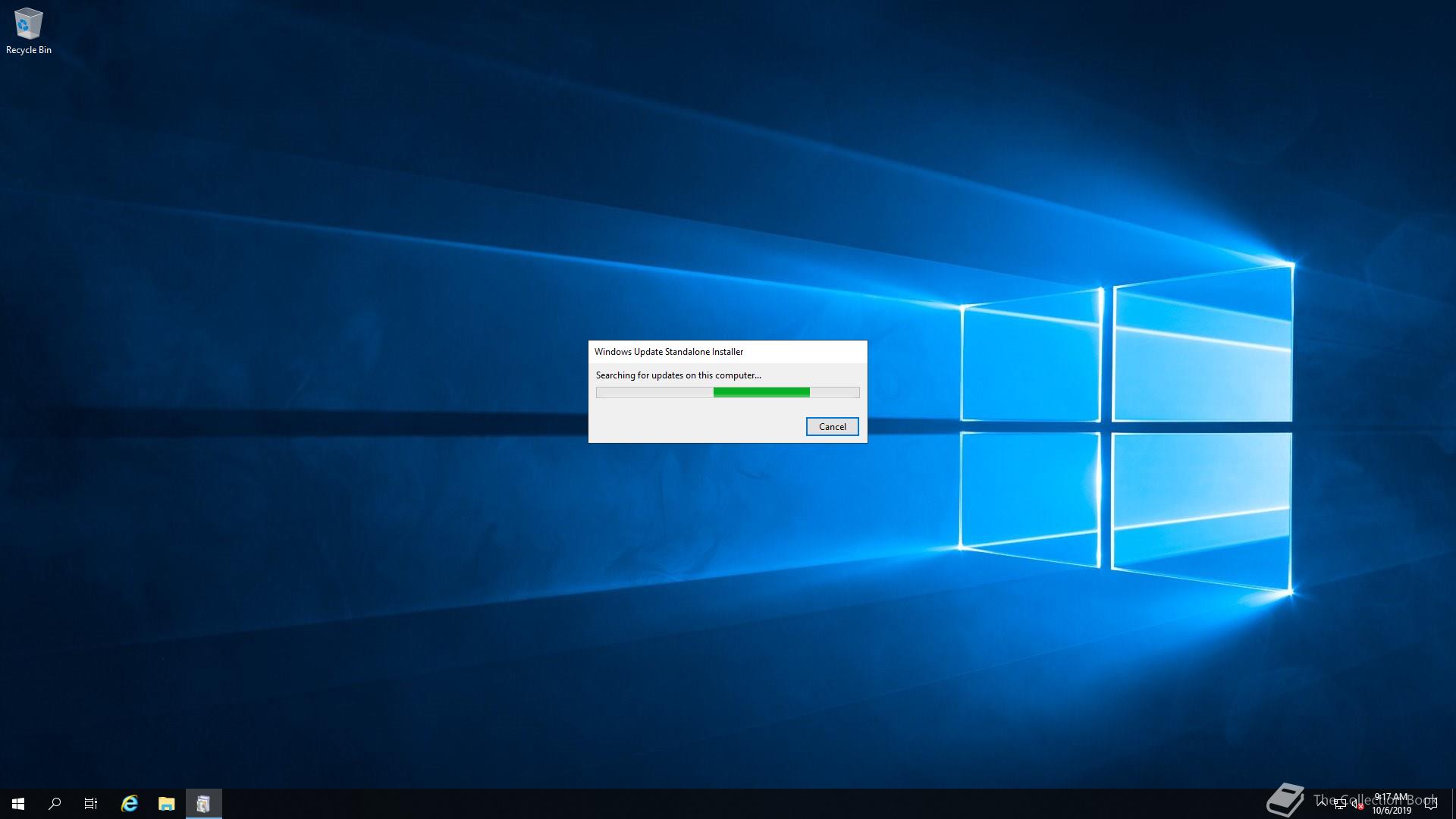Open taskbar search magnifier

coord(55,804)
